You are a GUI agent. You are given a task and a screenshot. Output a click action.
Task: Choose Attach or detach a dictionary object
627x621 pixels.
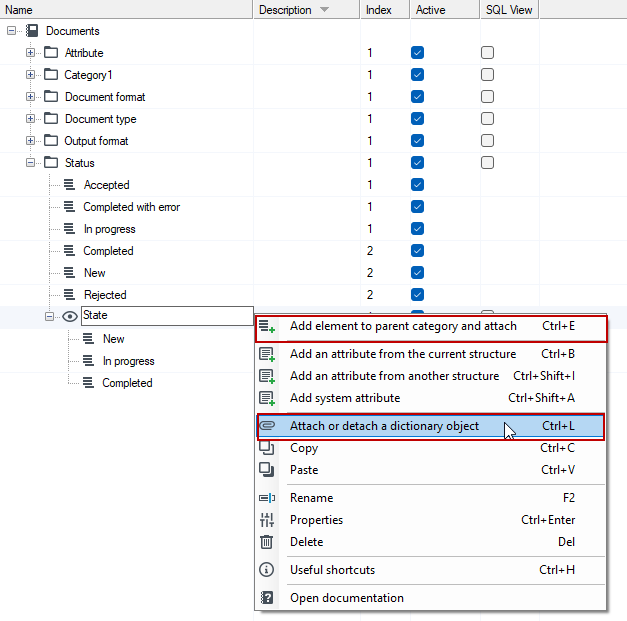coord(430,426)
